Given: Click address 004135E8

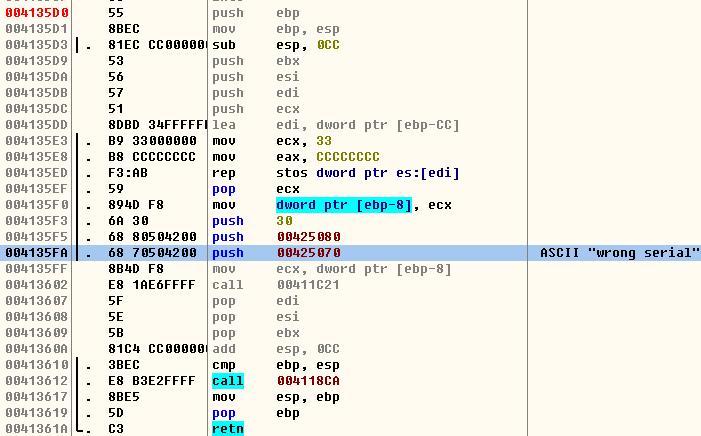Looking at the screenshot, I should coord(37,157).
